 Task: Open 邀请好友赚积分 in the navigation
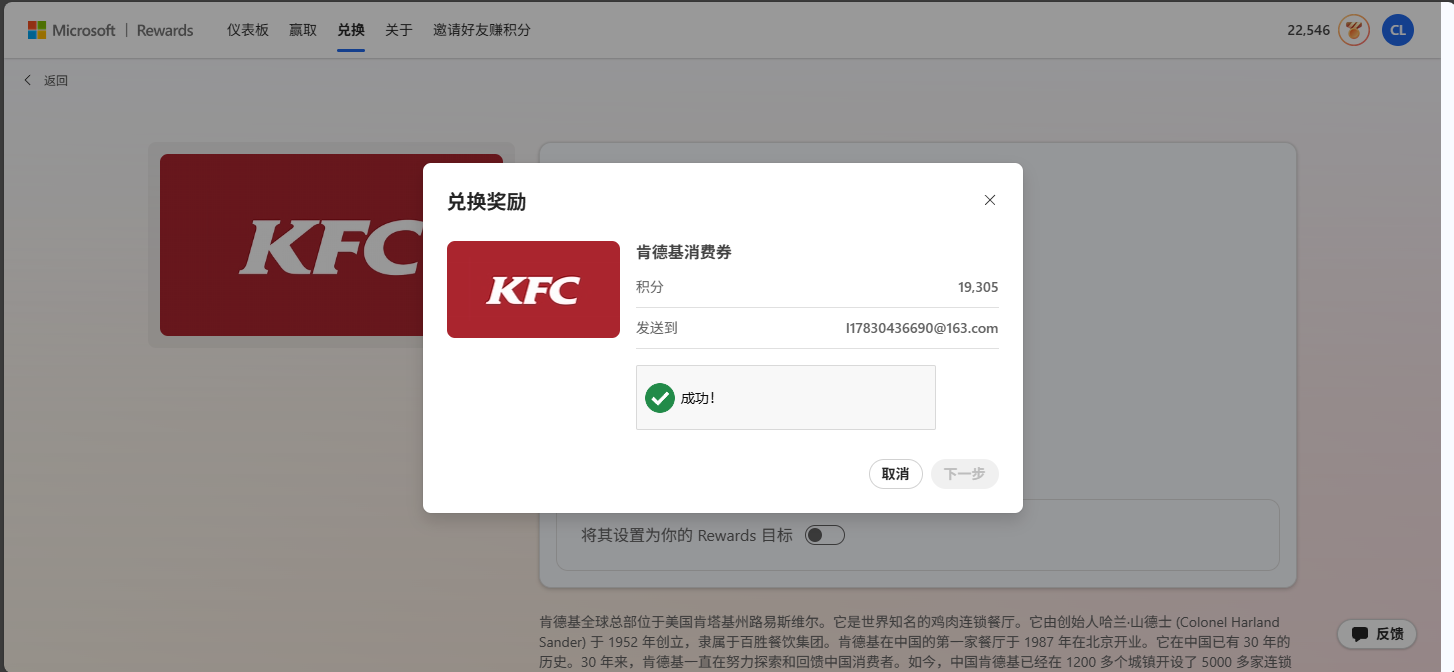click(481, 30)
